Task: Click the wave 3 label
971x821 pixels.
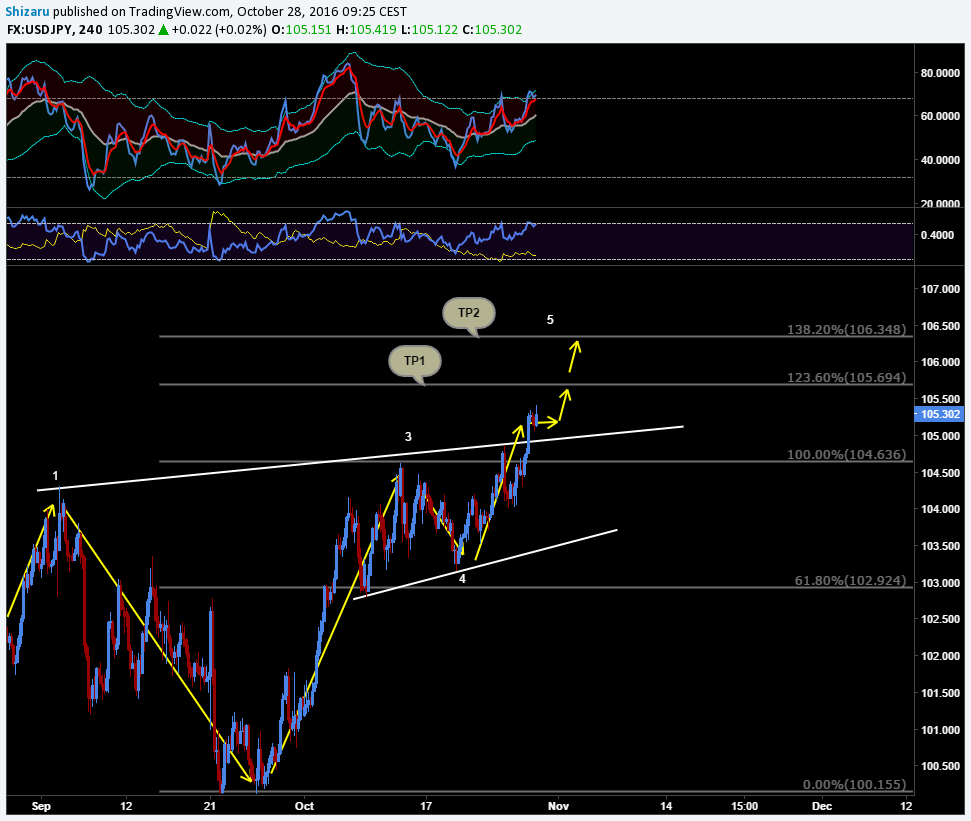Action: [408, 437]
